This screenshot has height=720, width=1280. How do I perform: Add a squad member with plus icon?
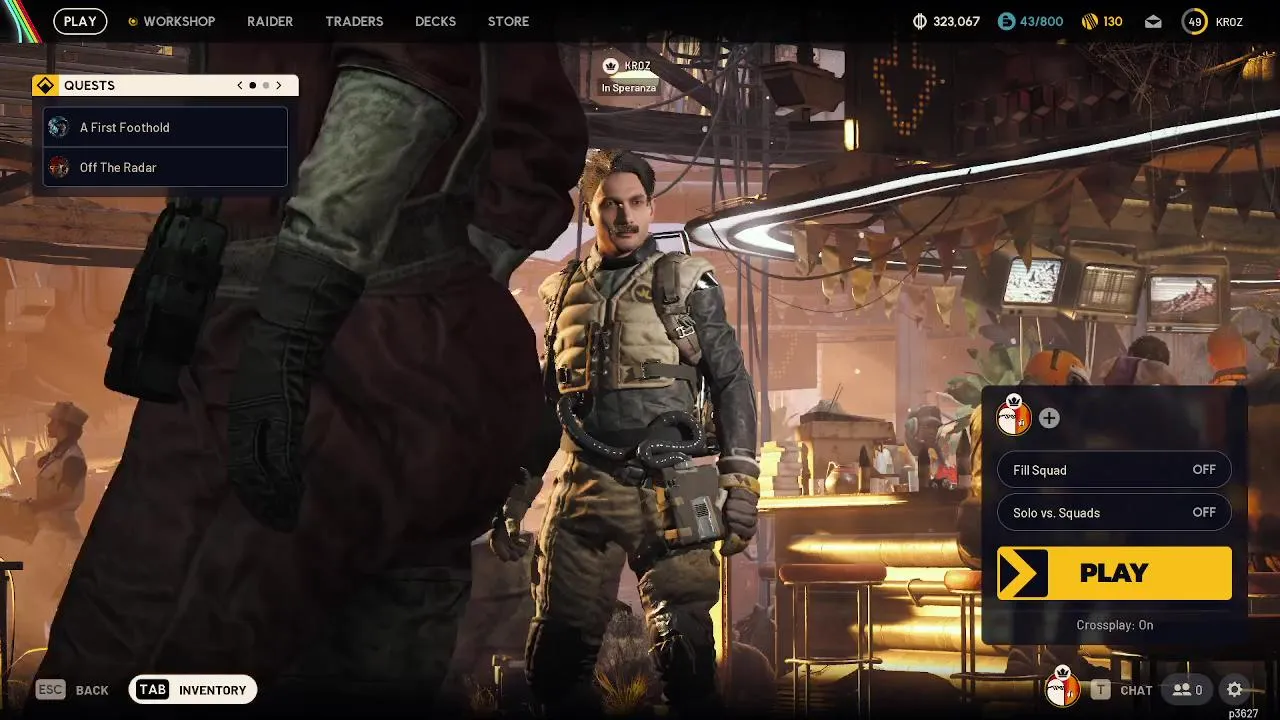click(1049, 418)
